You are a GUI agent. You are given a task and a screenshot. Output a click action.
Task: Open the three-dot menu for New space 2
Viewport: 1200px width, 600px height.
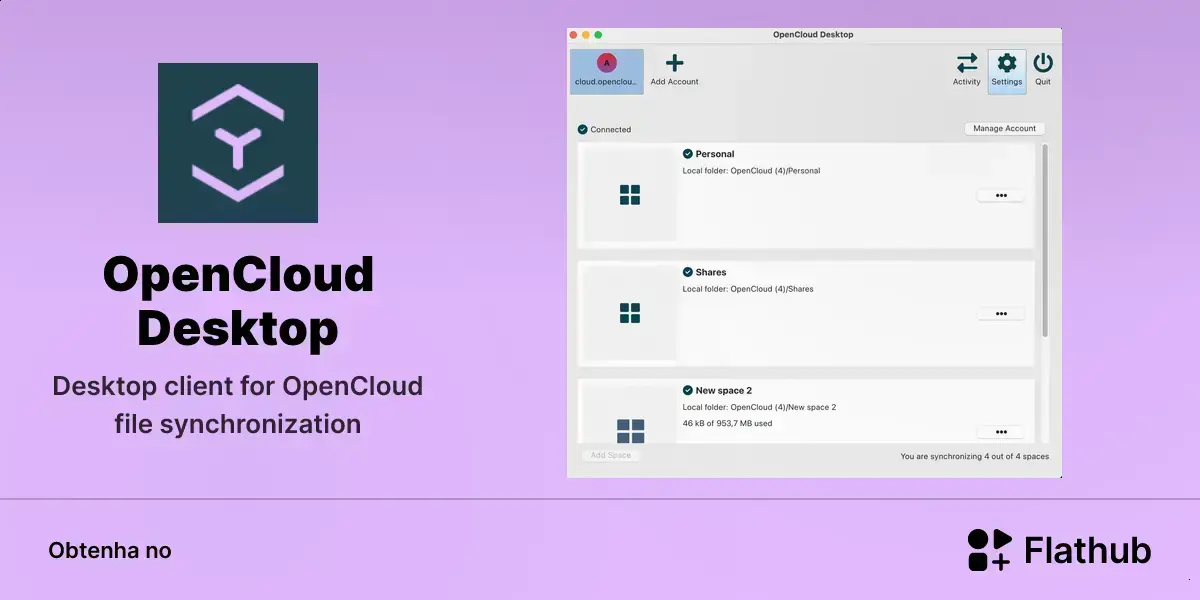1001,432
